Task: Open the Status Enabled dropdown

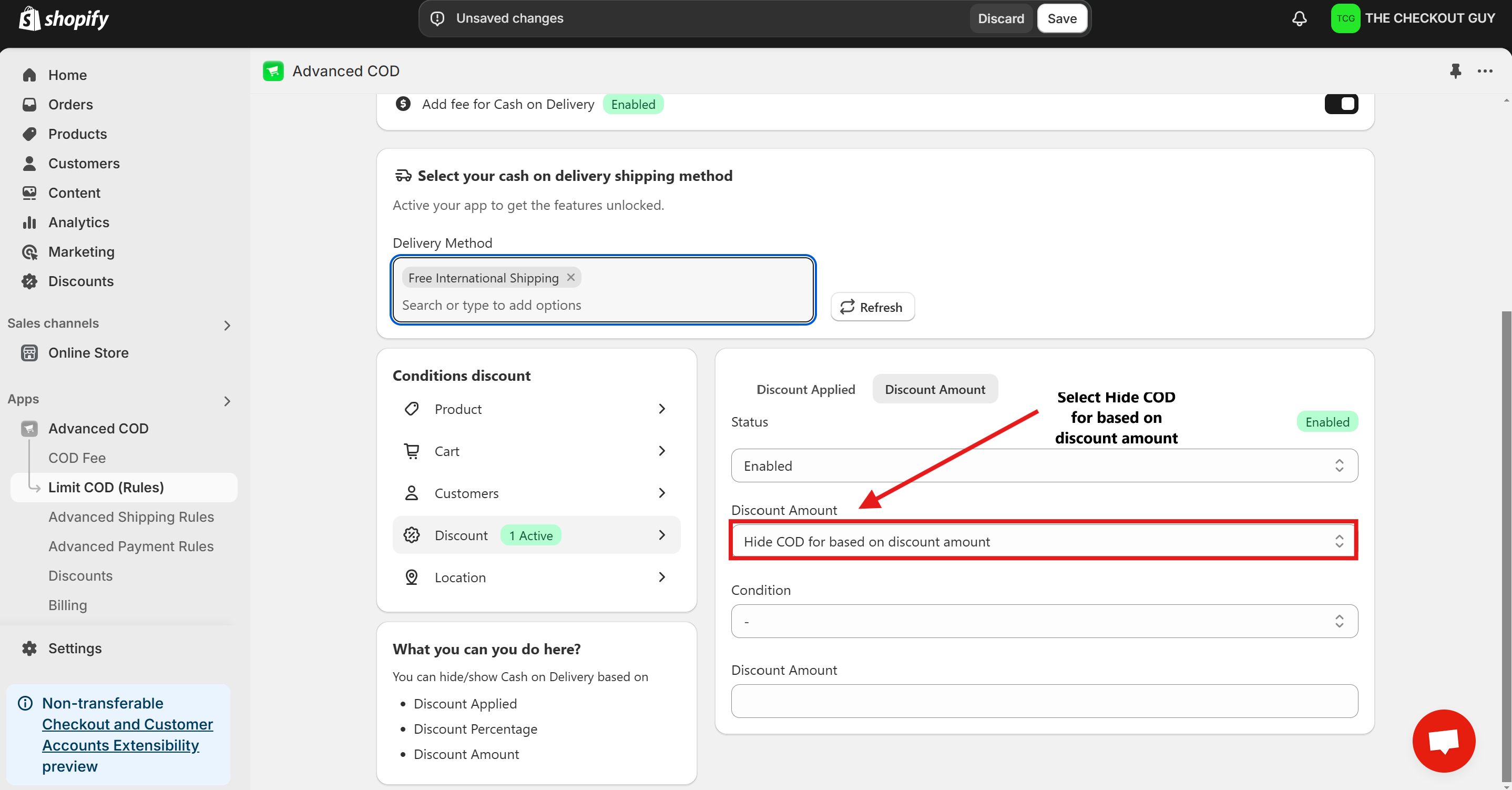Action: 1044,466
